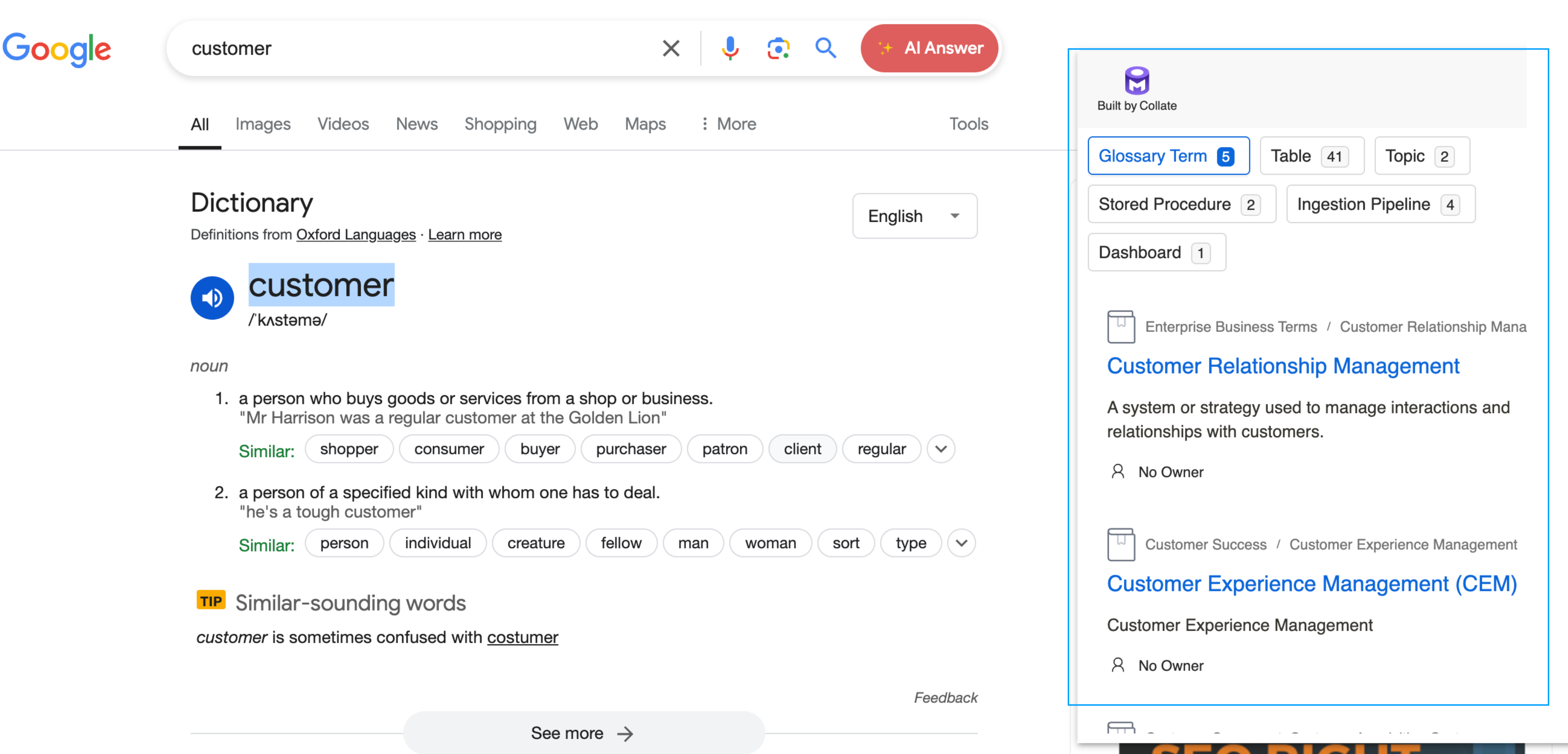Click the Collate logo icon
The height and width of the screenshot is (754, 1568).
(x=1136, y=81)
